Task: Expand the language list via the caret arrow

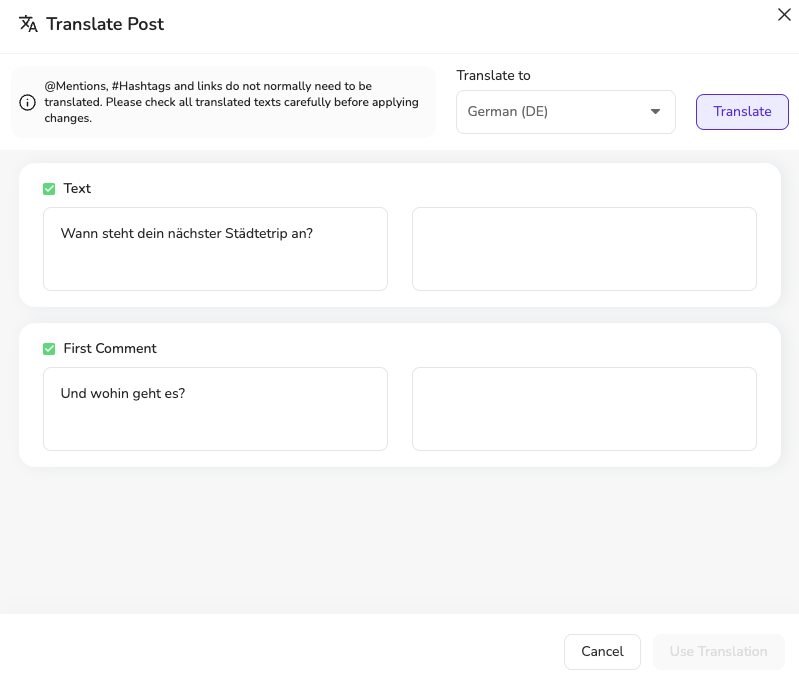Action: (x=655, y=112)
